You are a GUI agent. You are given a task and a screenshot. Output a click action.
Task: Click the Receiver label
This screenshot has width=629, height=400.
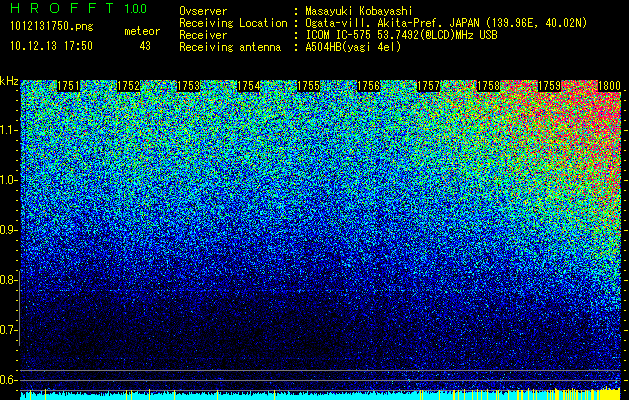[203, 35]
